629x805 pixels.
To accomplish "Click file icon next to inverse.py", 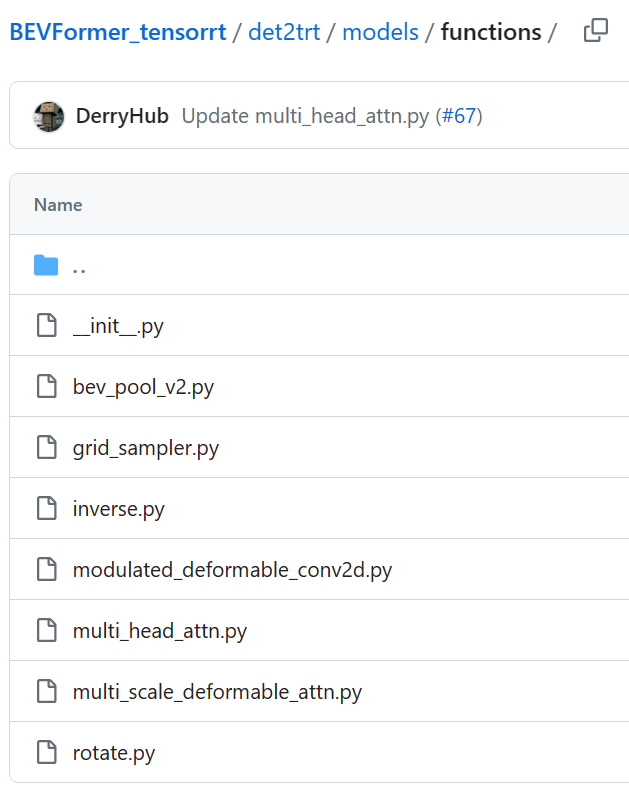I will coord(46,509).
